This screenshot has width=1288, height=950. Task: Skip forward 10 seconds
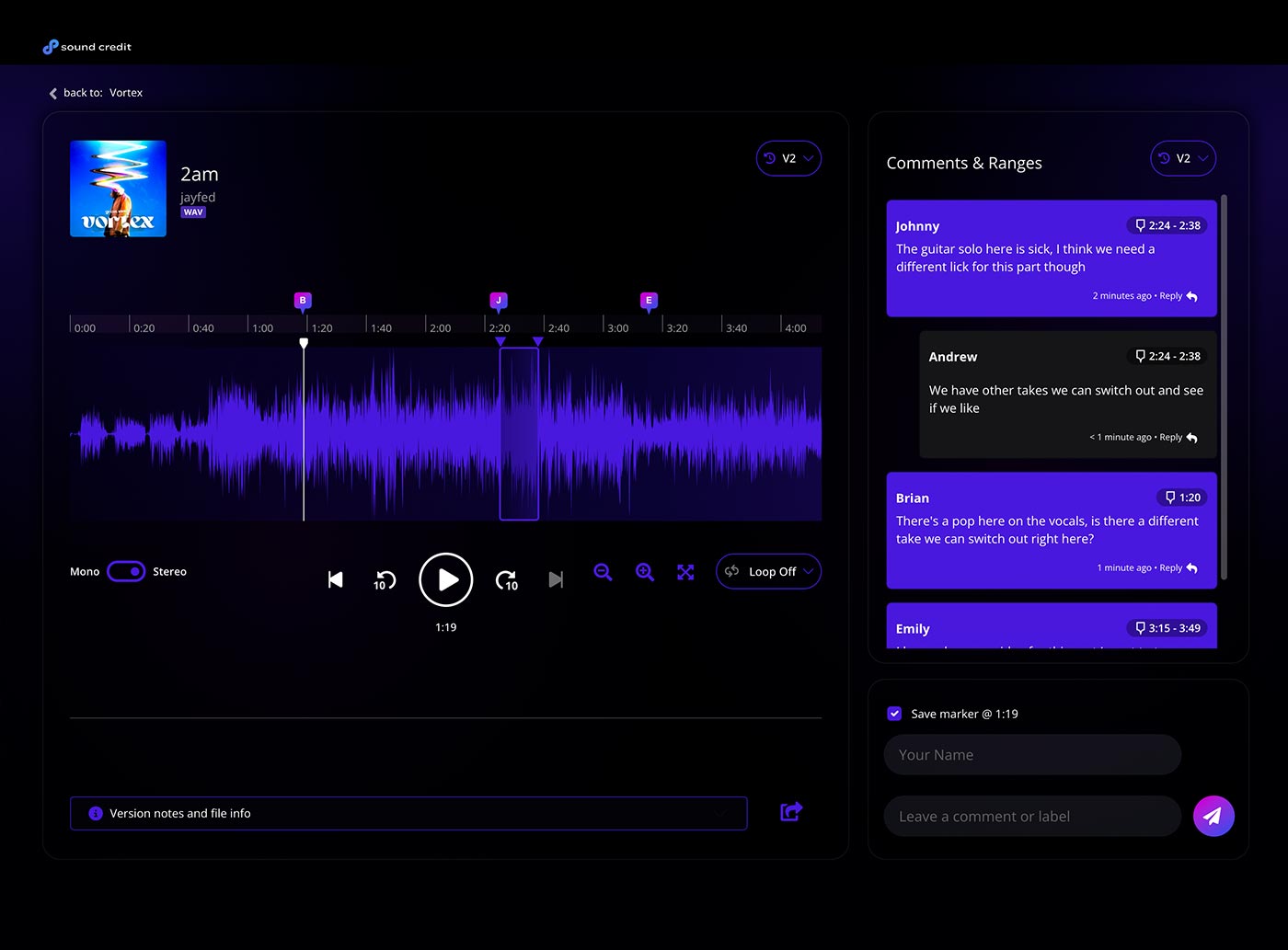point(507,580)
